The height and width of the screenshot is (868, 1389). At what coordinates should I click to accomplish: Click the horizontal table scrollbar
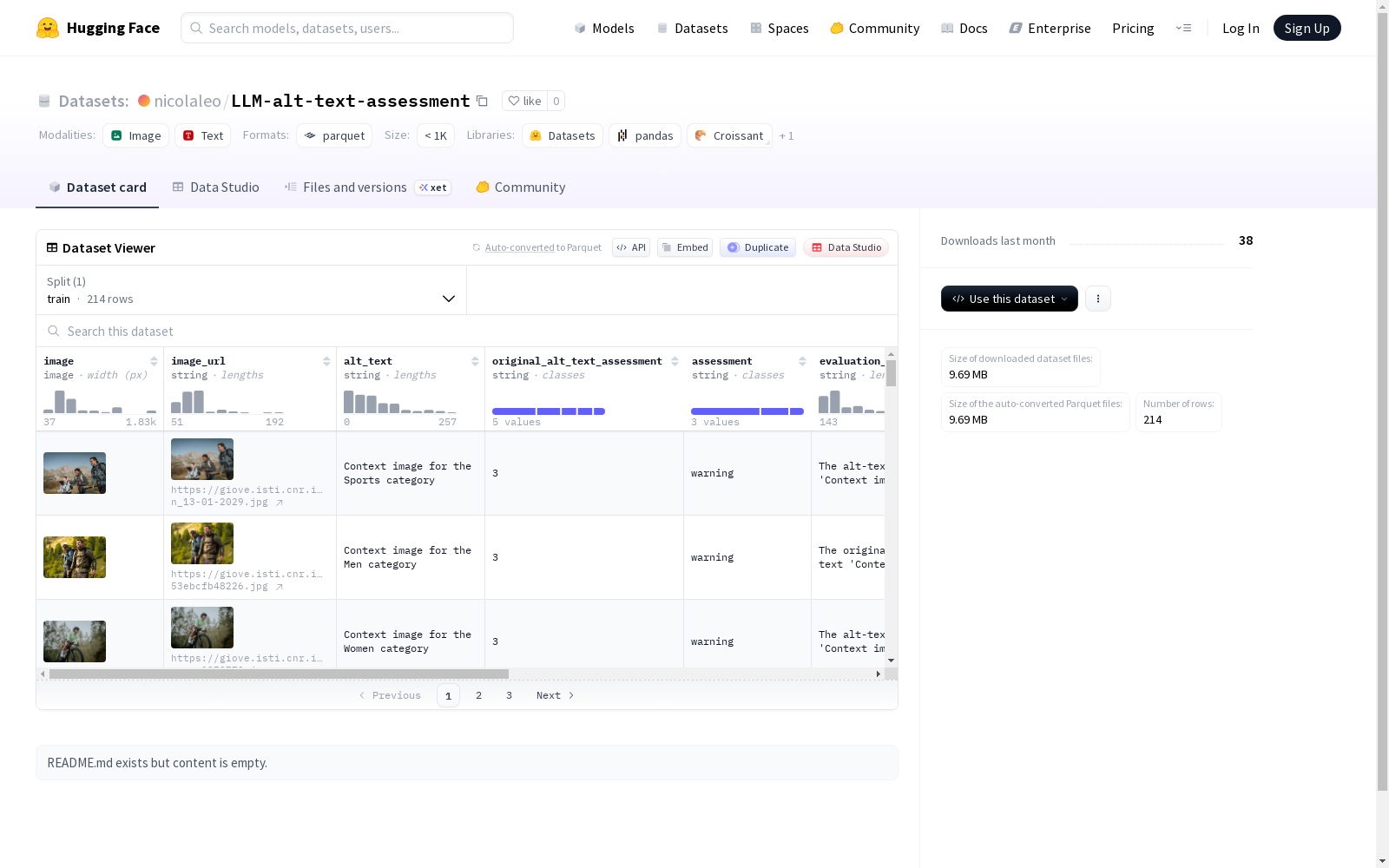pyautogui.click(x=279, y=674)
